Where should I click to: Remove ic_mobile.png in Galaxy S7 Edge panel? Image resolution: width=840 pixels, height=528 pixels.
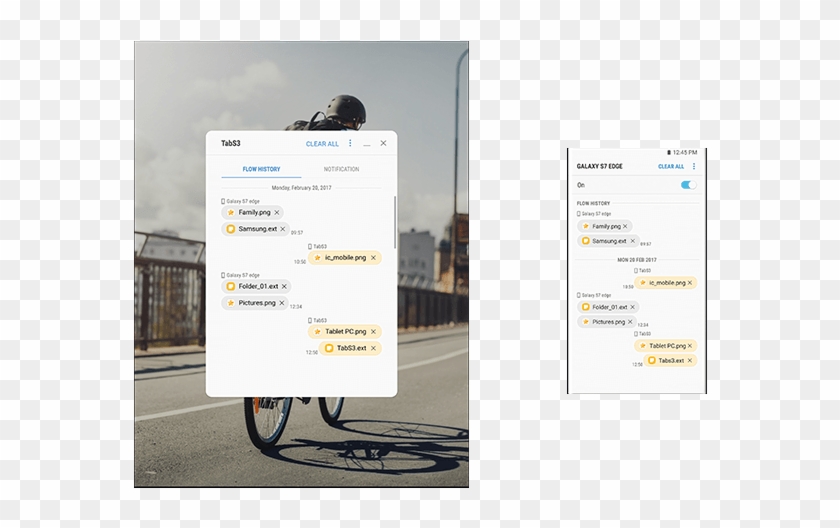point(691,283)
